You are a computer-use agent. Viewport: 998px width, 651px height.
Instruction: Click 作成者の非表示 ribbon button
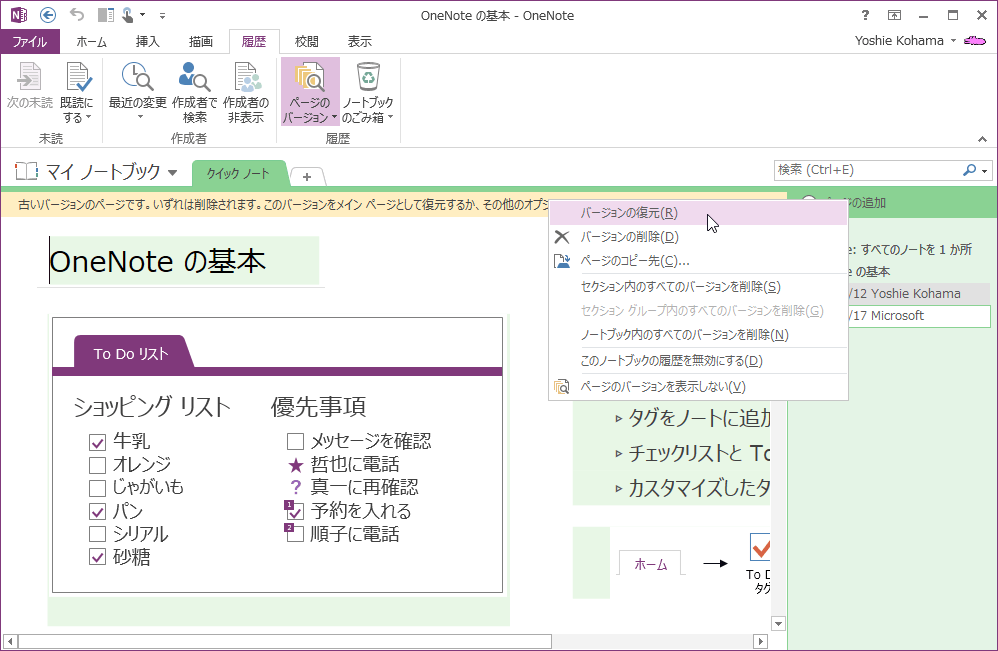click(x=246, y=93)
